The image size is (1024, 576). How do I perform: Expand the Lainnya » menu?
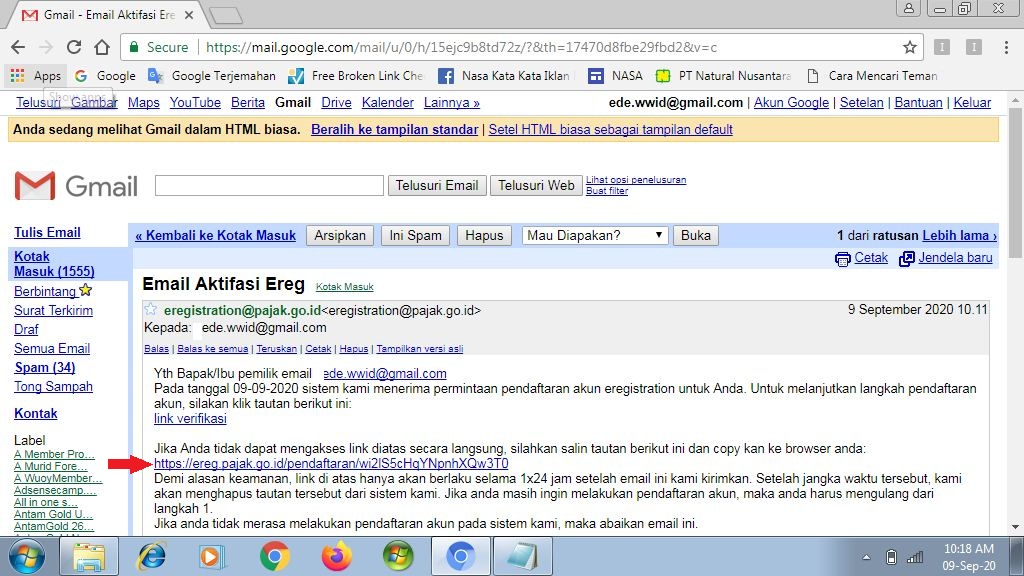(x=452, y=103)
